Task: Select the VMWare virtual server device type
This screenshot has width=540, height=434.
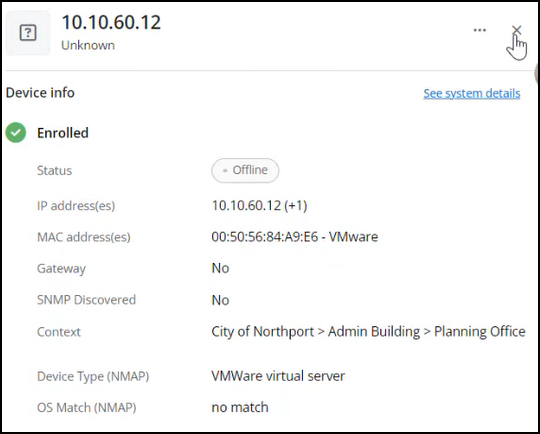Action: click(x=278, y=376)
